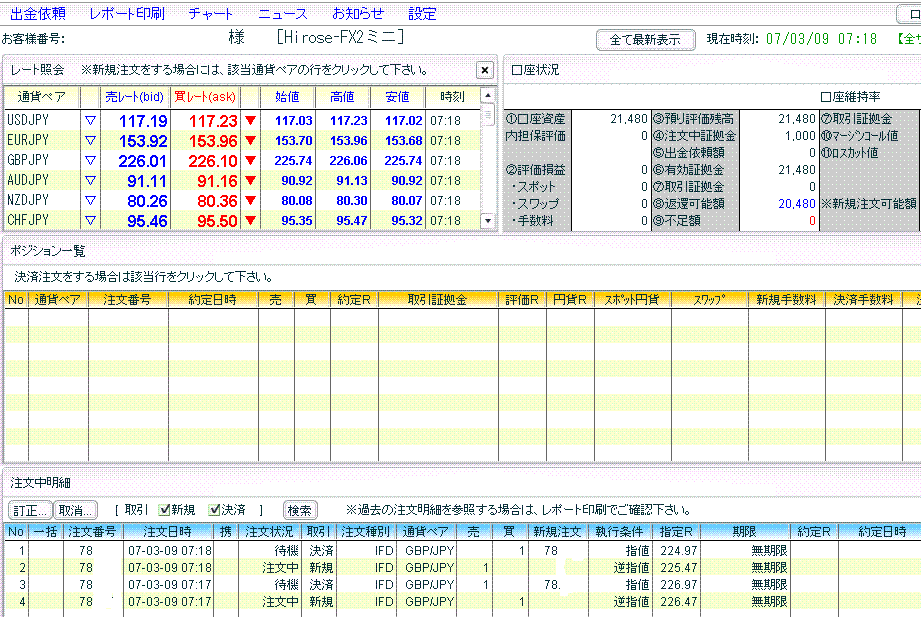This screenshot has width=921, height=617.
Task: Click the 取消 button to cancel order
Action: tap(75, 509)
